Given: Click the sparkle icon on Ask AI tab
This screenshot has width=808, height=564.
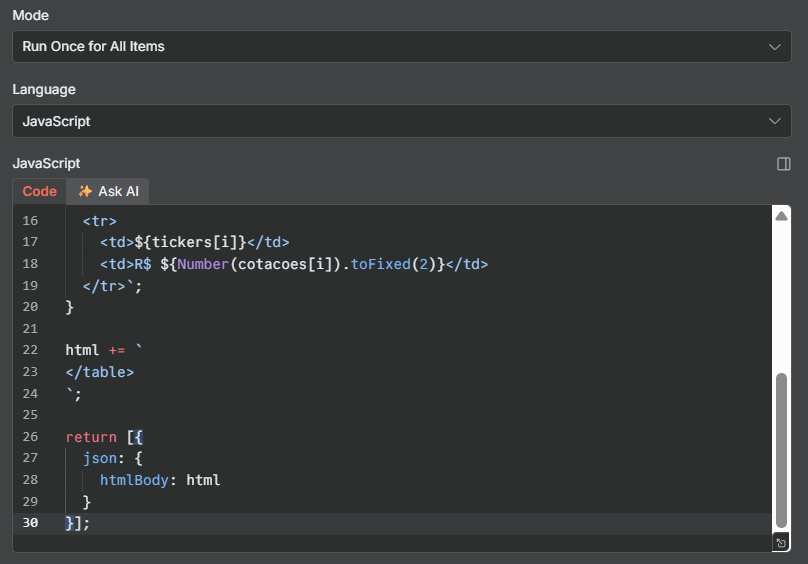Looking at the screenshot, I should click(85, 191).
